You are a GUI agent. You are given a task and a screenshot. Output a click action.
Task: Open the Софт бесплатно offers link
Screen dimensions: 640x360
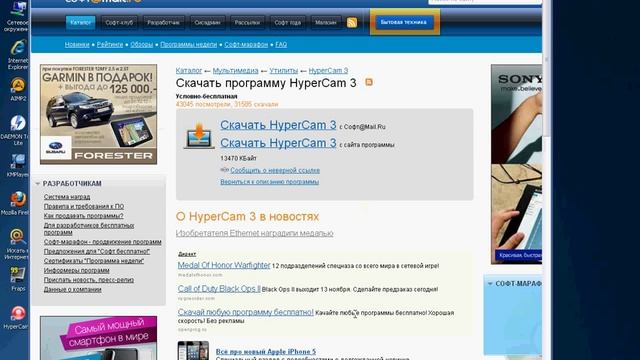click(x=97, y=251)
